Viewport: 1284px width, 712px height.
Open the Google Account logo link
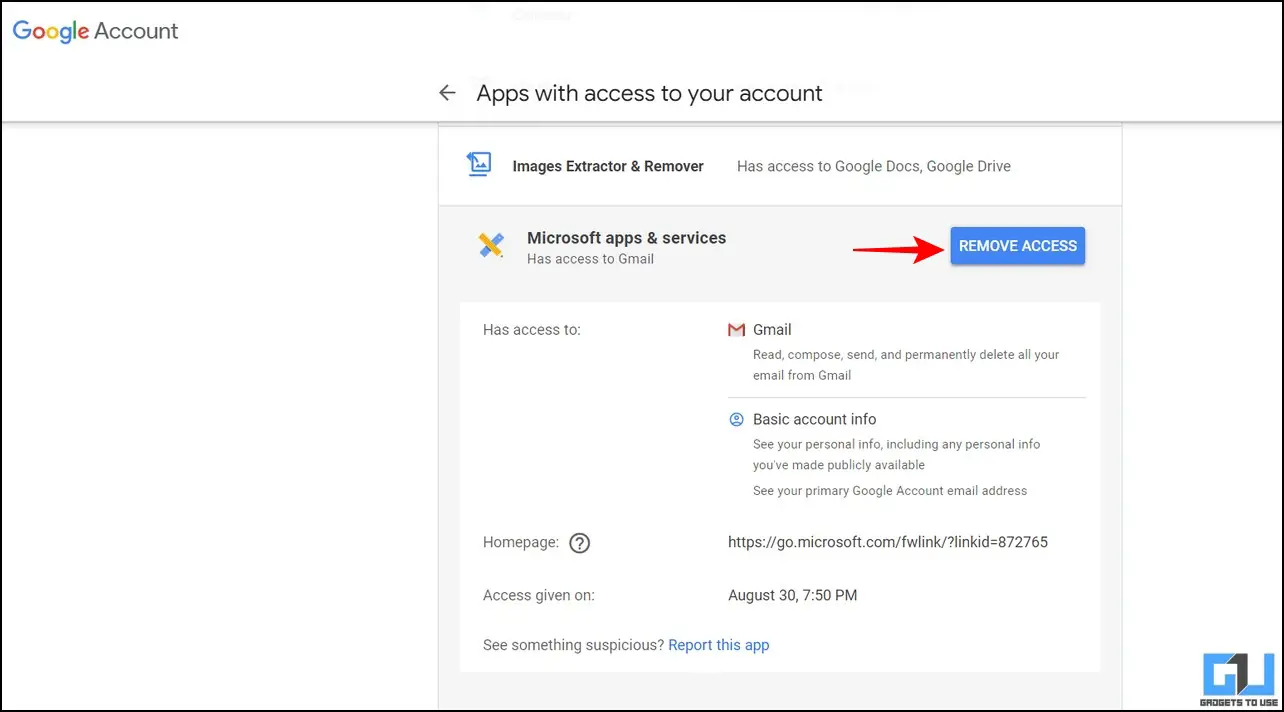pos(96,31)
